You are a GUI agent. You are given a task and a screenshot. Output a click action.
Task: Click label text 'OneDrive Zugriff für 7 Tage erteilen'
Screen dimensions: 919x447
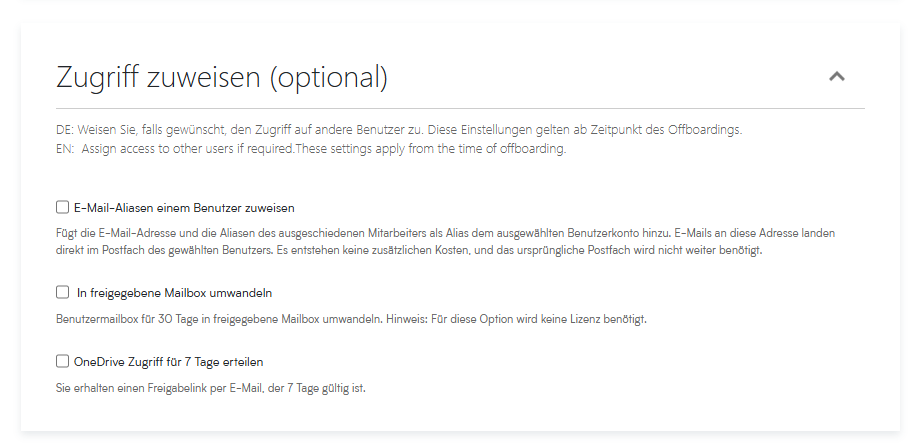pyautogui.click(x=168, y=361)
